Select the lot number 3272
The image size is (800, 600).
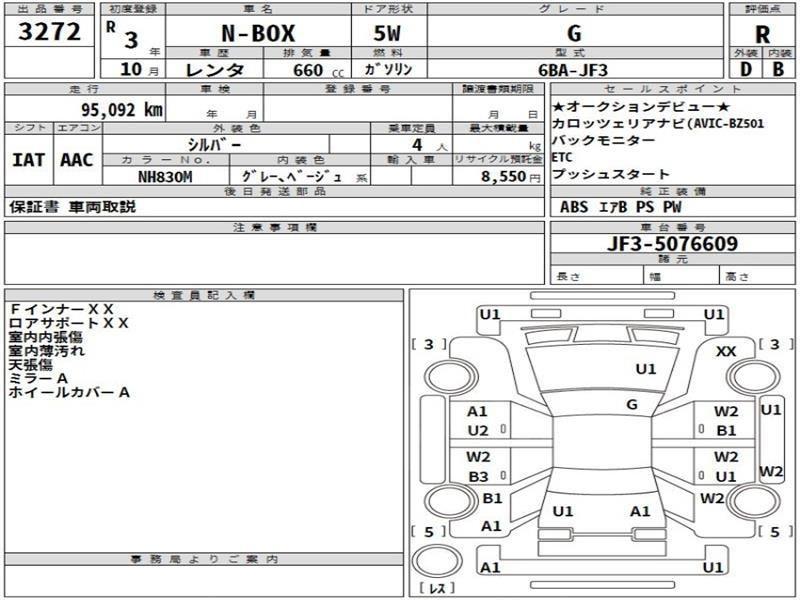(49, 31)
